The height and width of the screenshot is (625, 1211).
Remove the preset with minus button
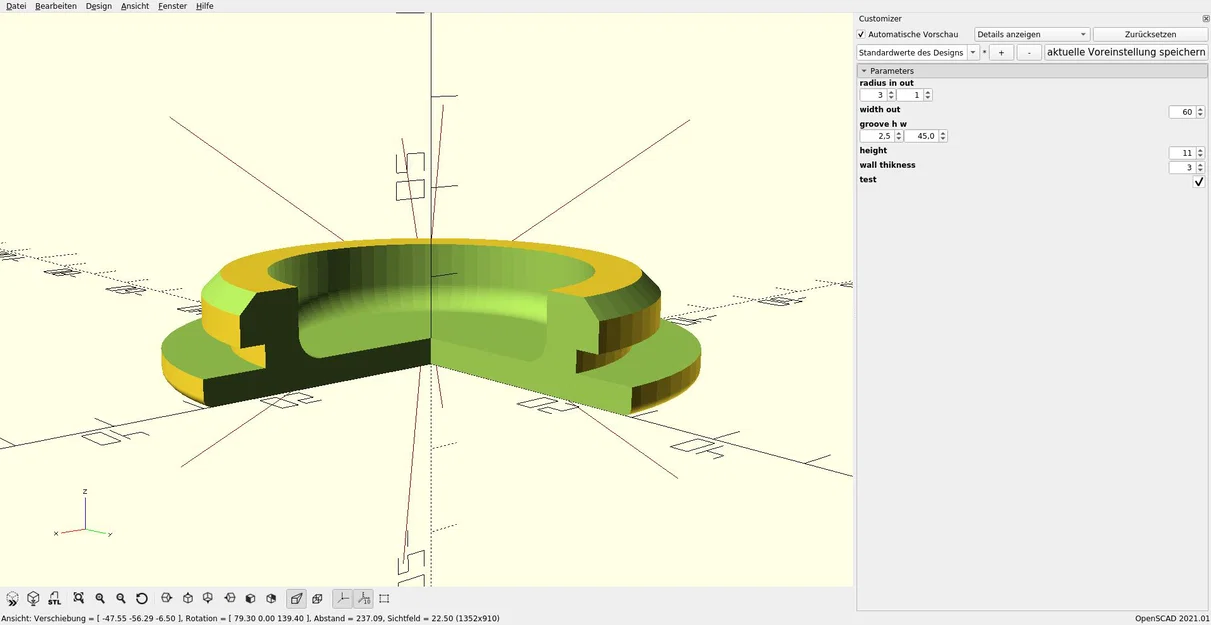pyautogui.click(x=1029, y=52)
